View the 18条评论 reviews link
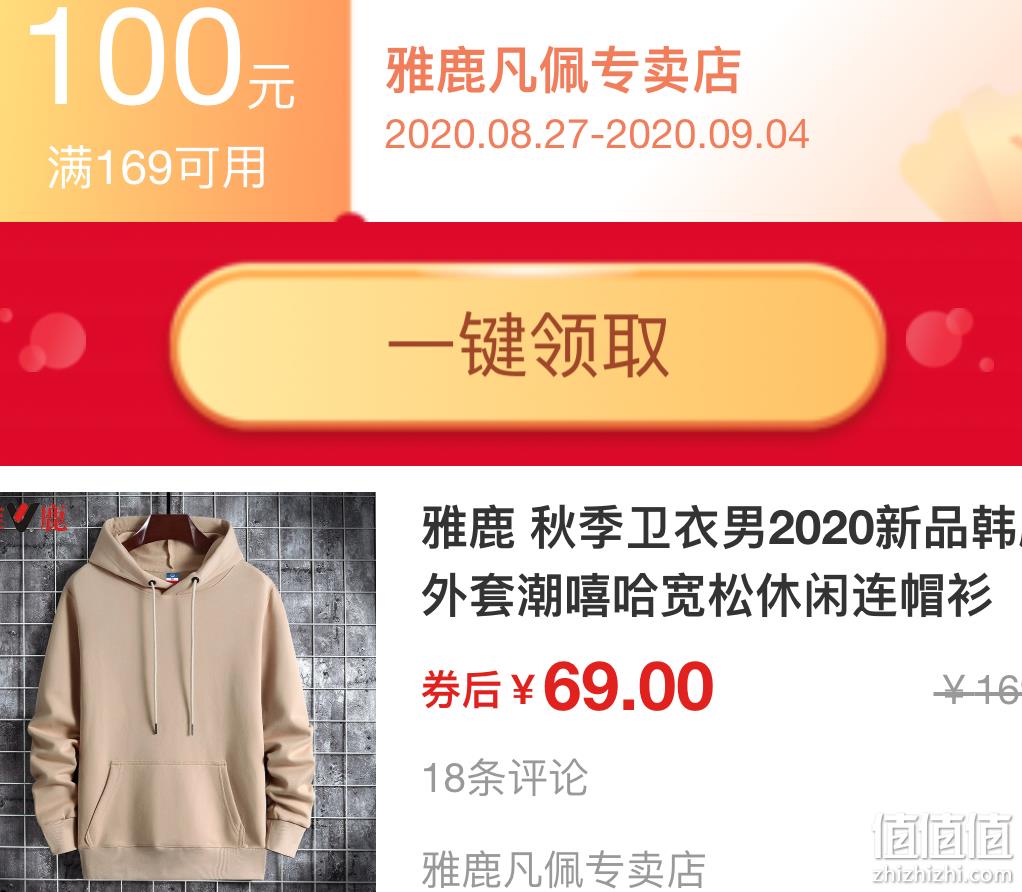The width and height of the screenshot is (1022, 892). [x=505, y=778]
